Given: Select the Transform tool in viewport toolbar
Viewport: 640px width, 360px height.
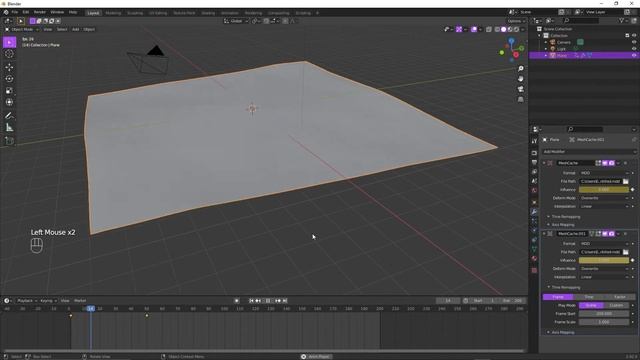Looking at the screenshot, I should (9, 102).
